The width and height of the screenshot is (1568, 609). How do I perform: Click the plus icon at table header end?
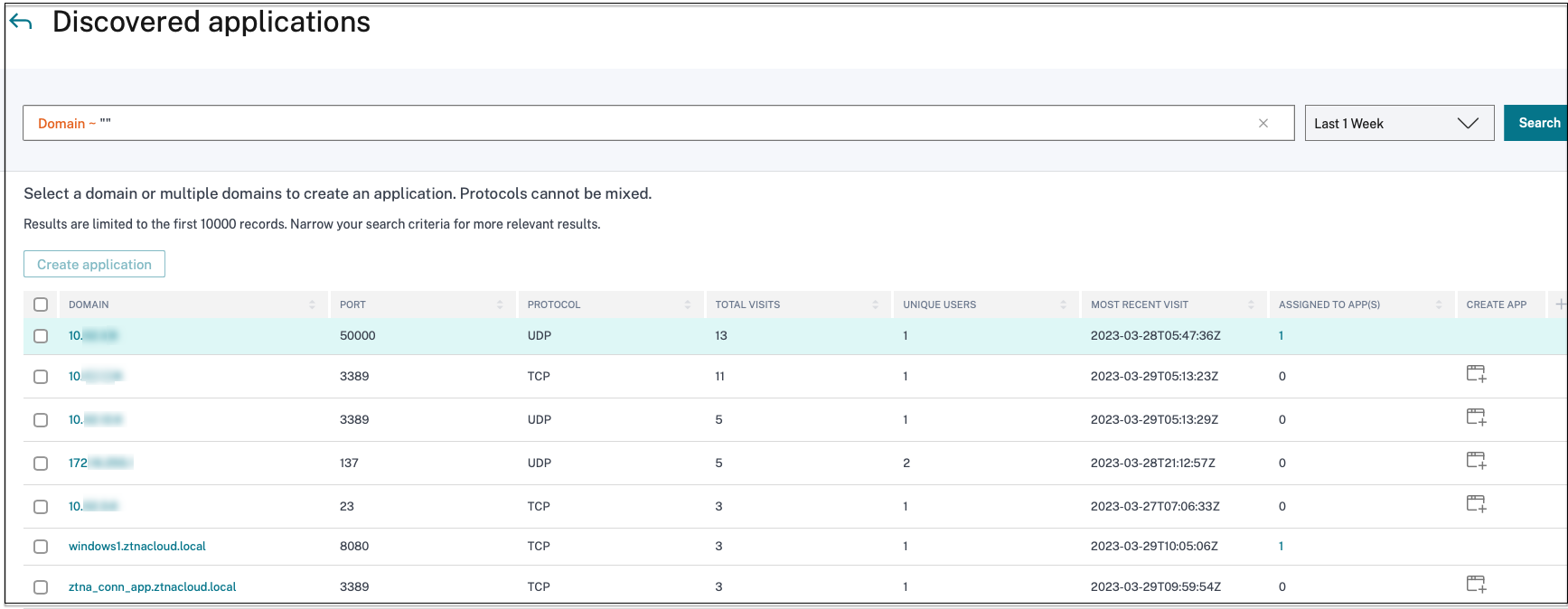[1560, 304]
